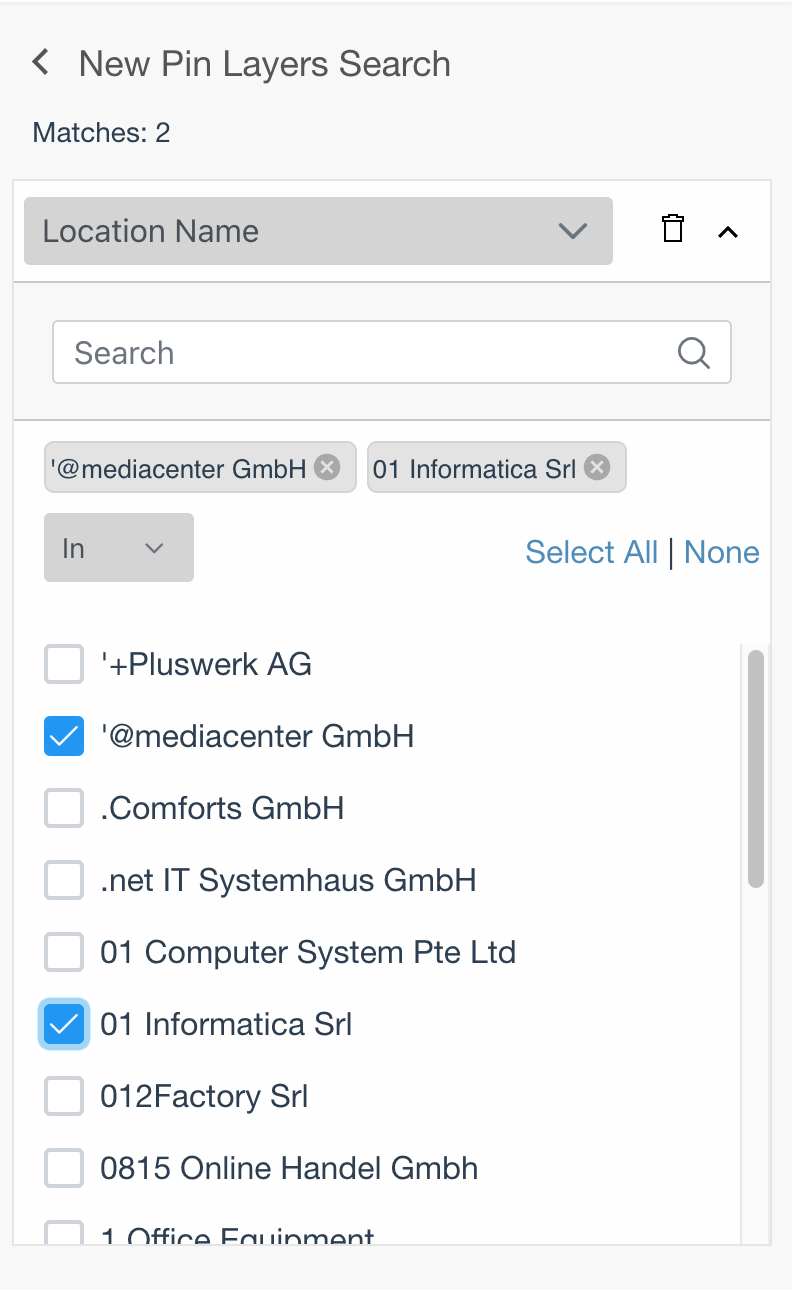Image resolution: width=792 pixels, height=1290 pixels.
Task: Uncheck the 01 Informatica Srl checkbox
Action: 64,1024
